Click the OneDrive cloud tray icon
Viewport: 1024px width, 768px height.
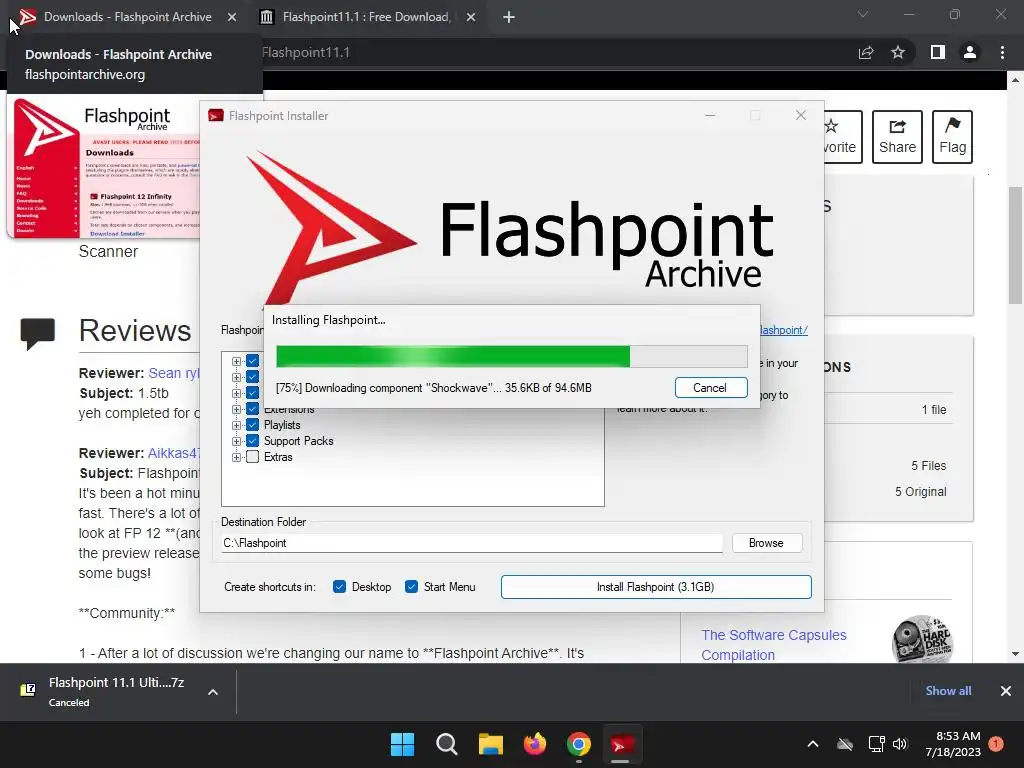tap(845, 744)
